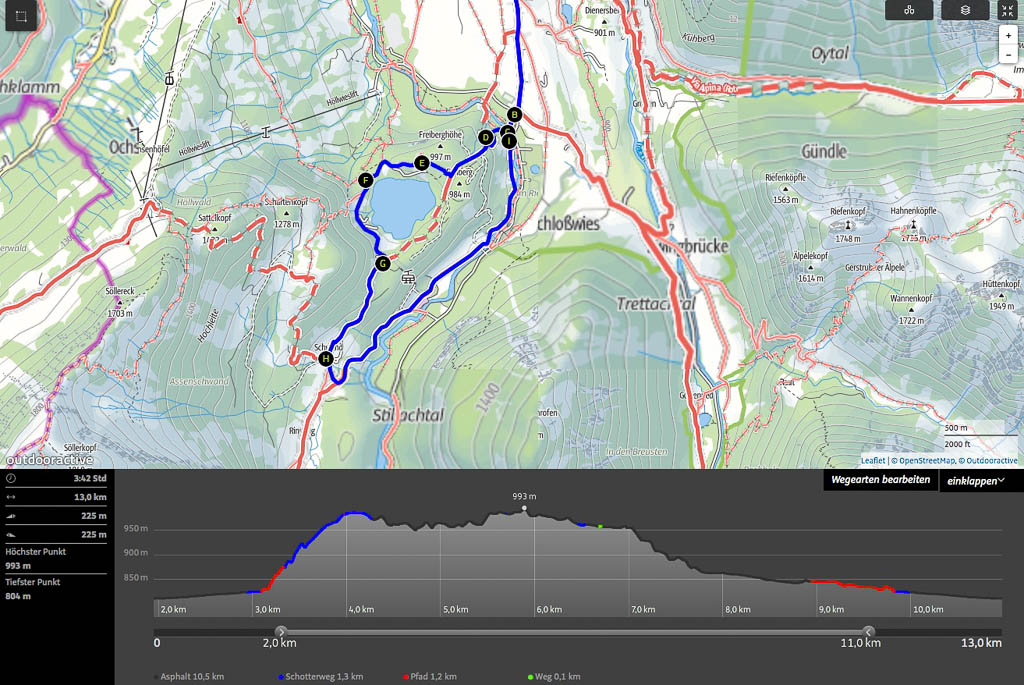Screen dimensions: 1024x685
Task: Zoom in the map with plus
Action: 1008,35
